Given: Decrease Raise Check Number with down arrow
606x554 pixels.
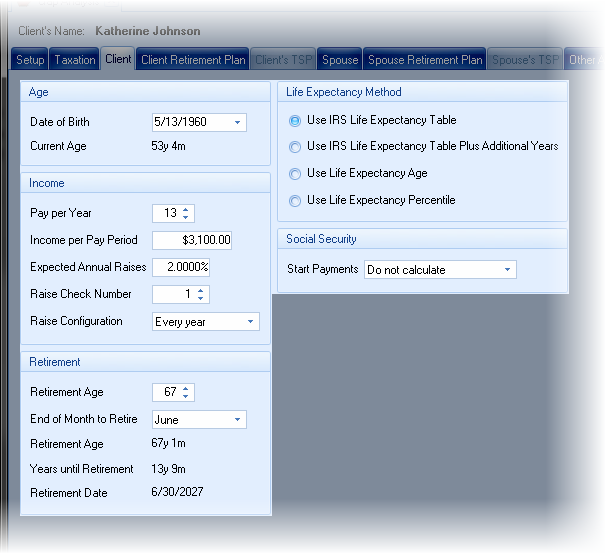Looking at the screenshot, I should pyautogui.click(x=201, y=298).
